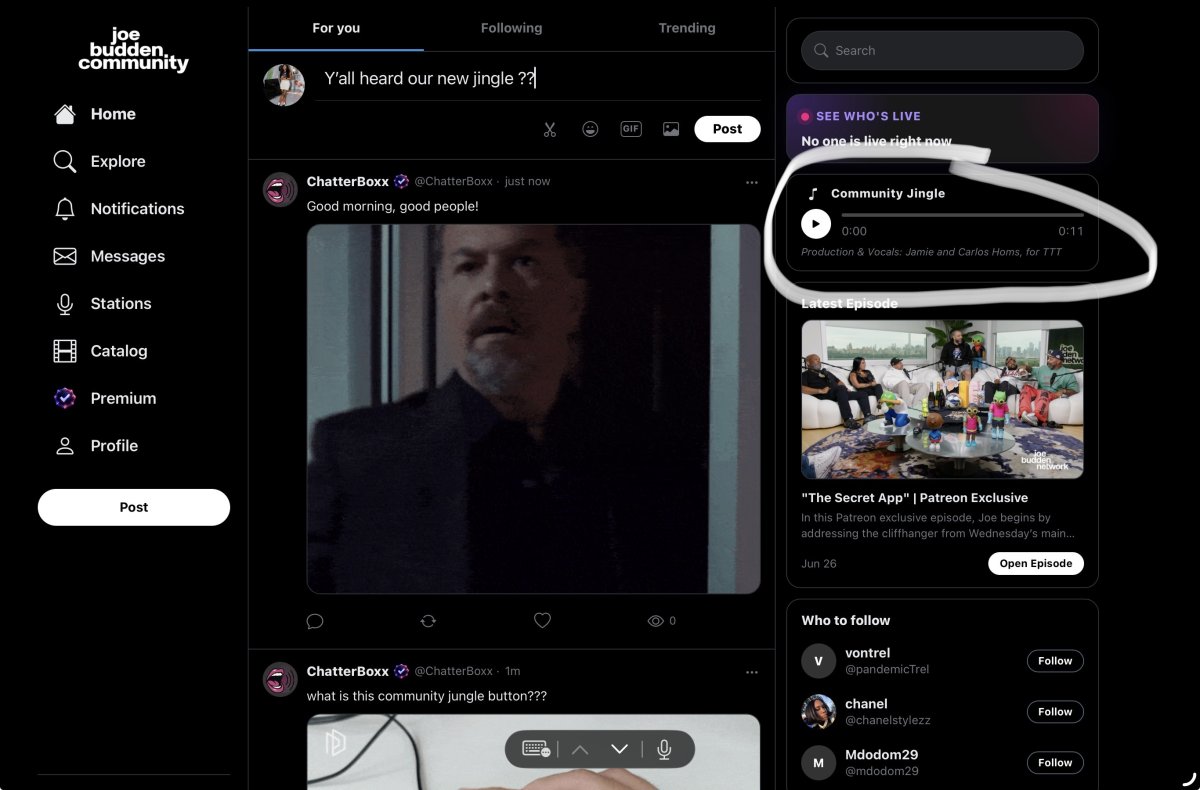Click the composer text field
Image resolution: width=1200 pixels, height=790 pixels.
(x=537, y=79)
